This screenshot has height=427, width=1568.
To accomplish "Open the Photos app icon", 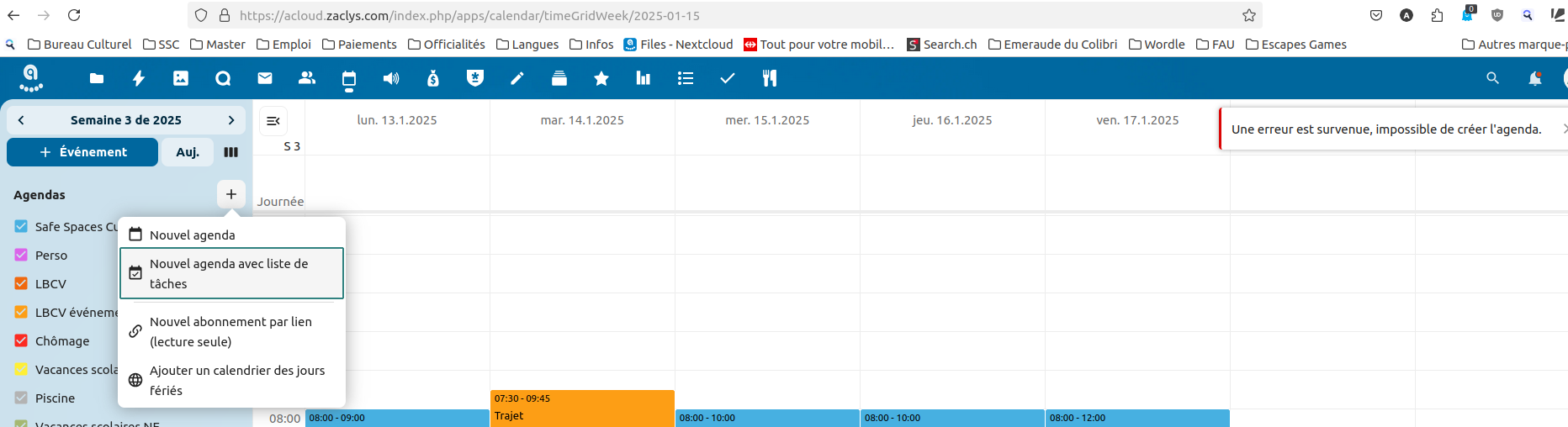I will [x=181, y=78].
